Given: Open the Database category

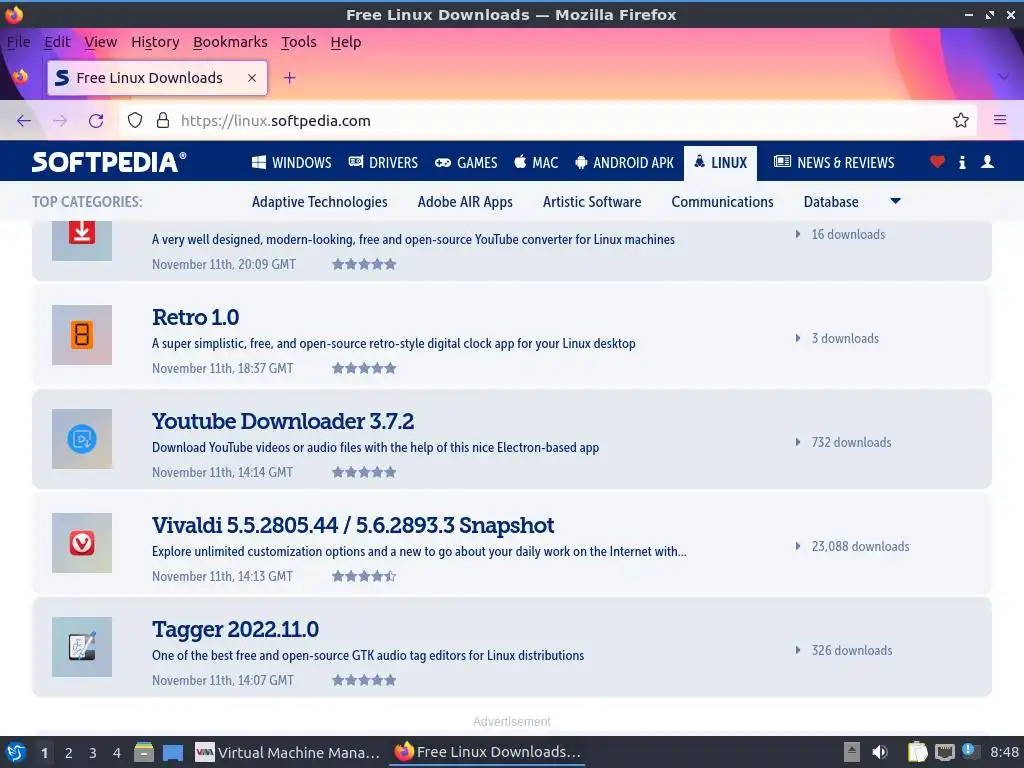Looking at the screenshot, I should click(x=831, y=202).
